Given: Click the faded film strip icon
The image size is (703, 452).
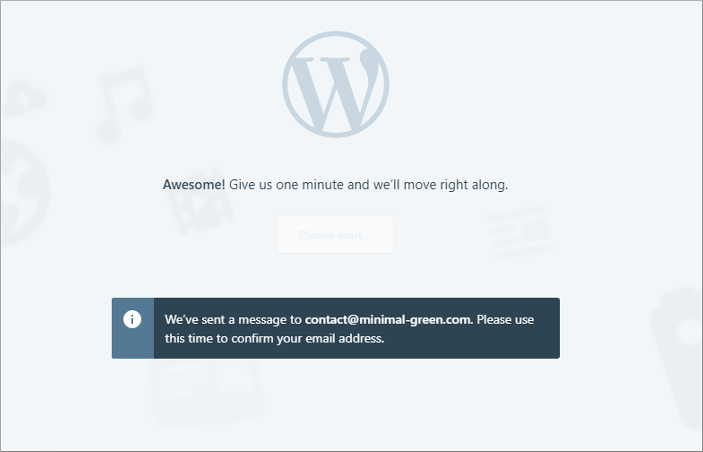Looking at the screenshot, I should pyautogui.click(x=198, y=203).
